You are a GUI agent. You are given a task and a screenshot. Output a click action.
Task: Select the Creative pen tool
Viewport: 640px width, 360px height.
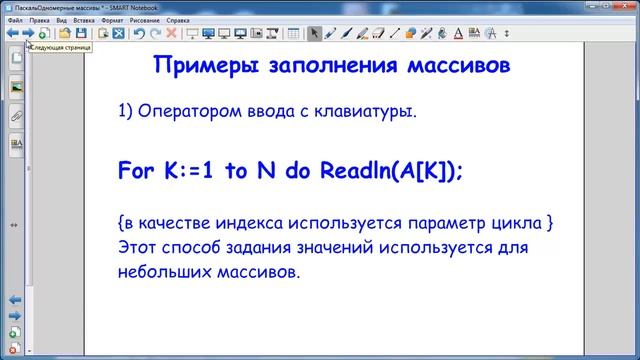pyautogui.click(x=362, y=33)
